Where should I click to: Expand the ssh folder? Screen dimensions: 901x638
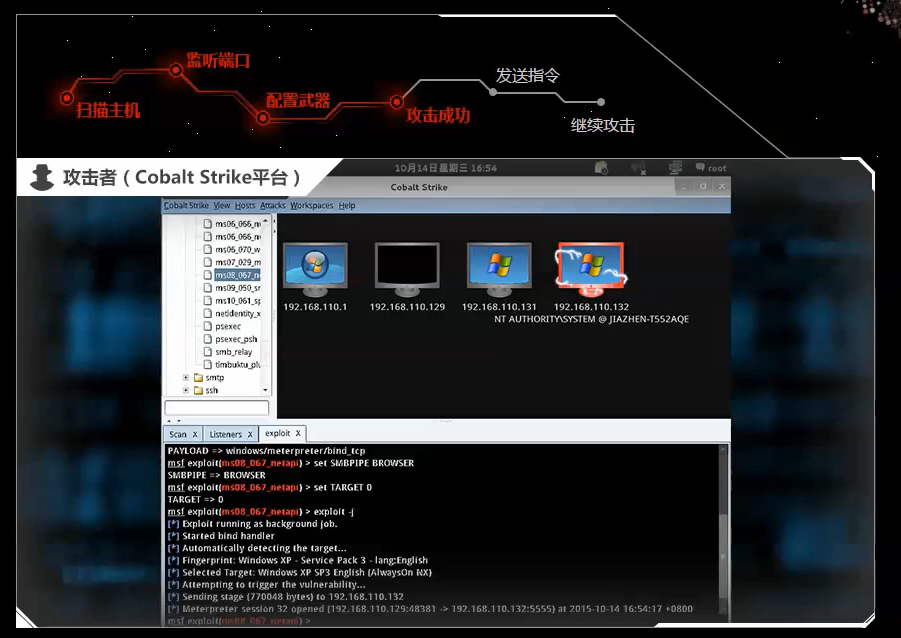pos(186,390)
